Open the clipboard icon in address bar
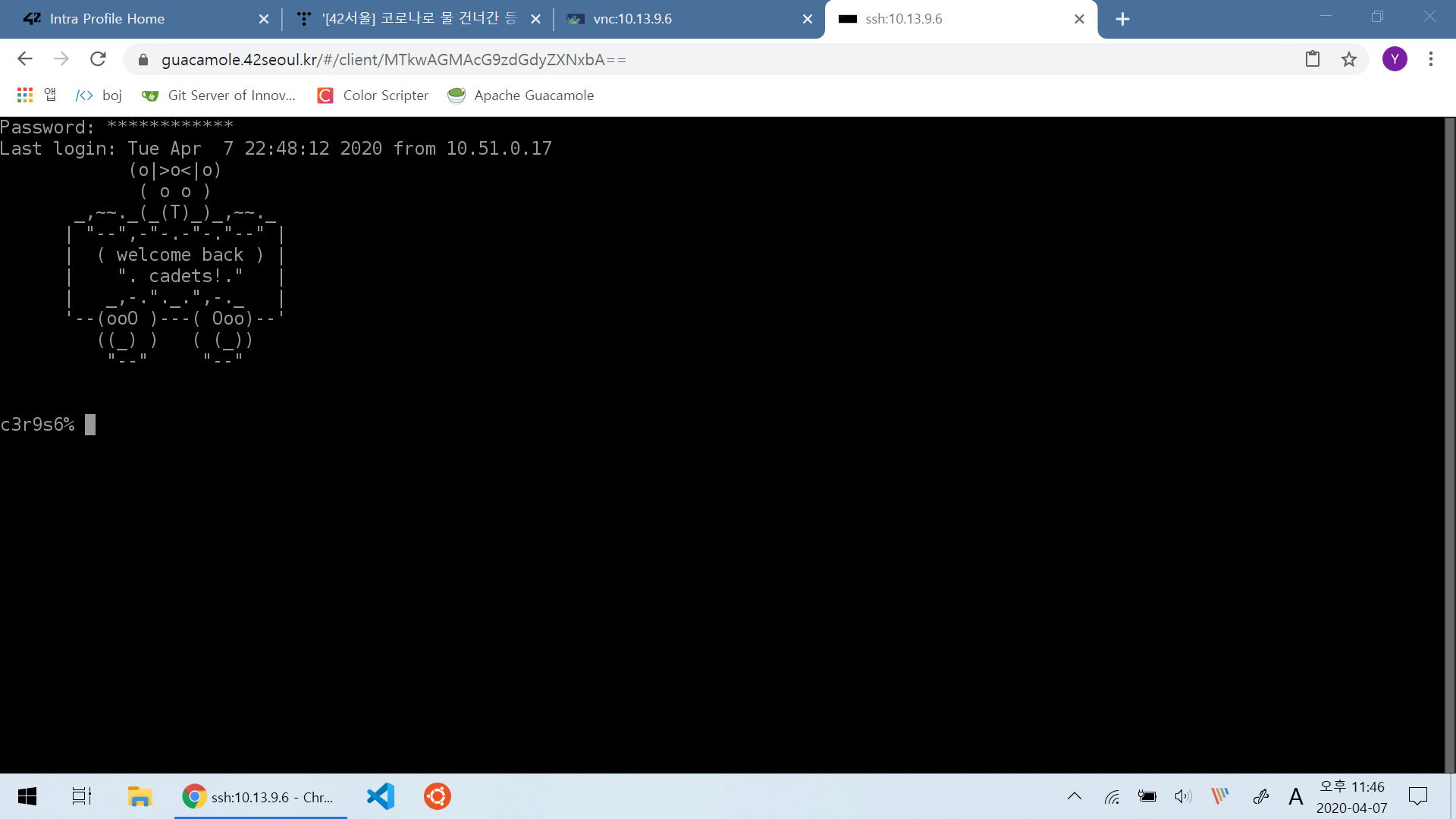1456x819 pixels. coord(1313,59)
